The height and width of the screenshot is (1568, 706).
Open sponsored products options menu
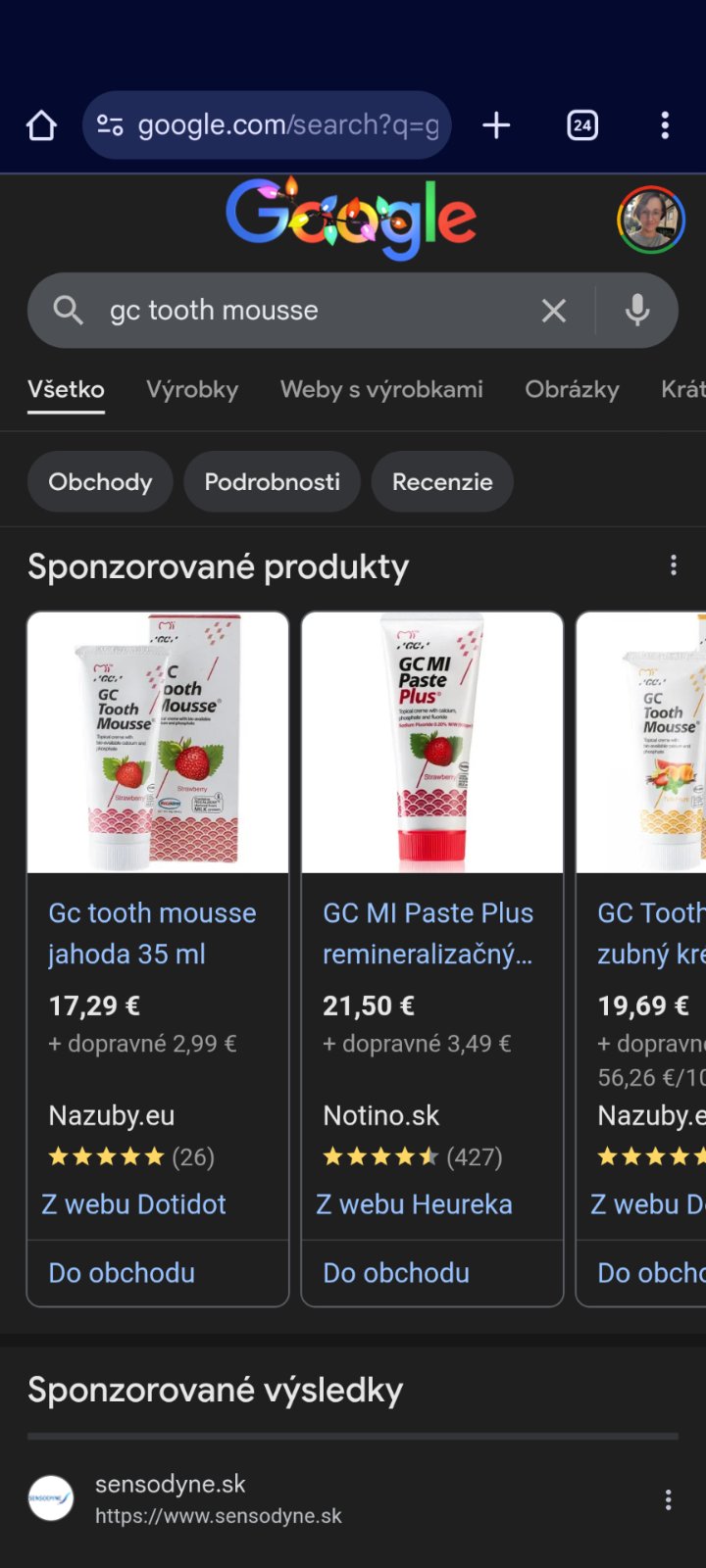coord(673,565)
